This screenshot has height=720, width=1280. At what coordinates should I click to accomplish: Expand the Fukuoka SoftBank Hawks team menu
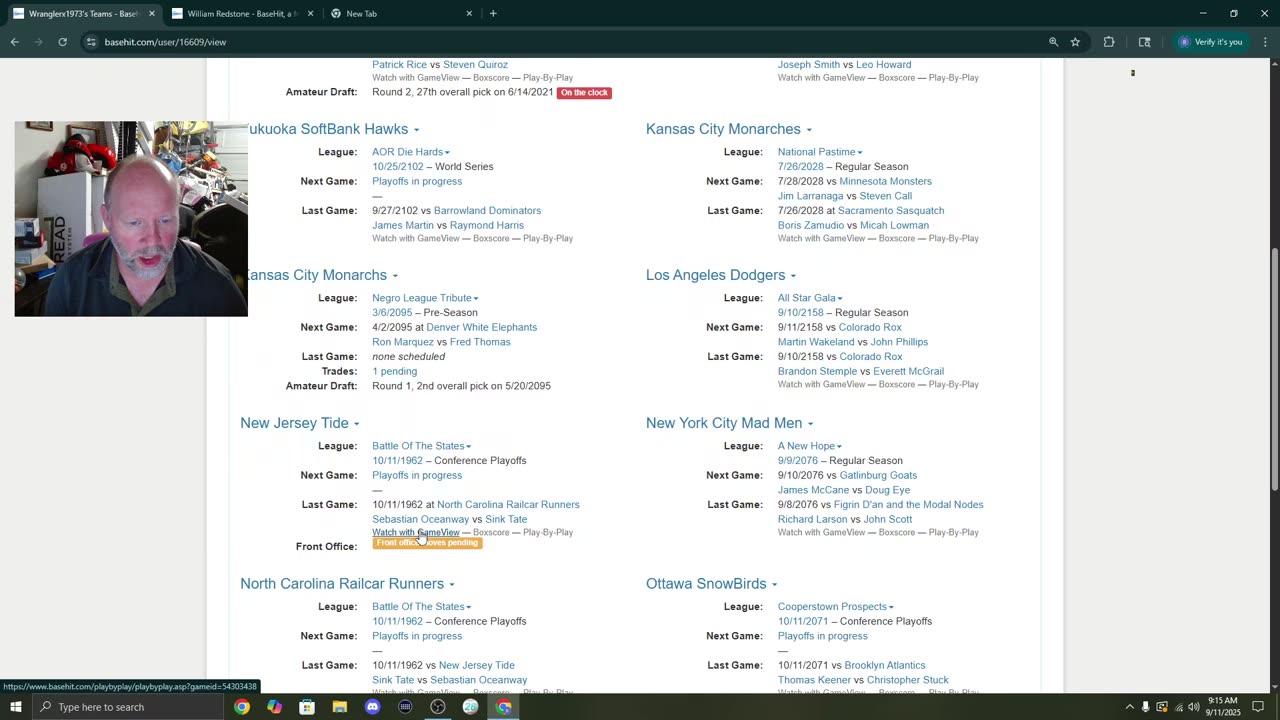click(416, 130)
